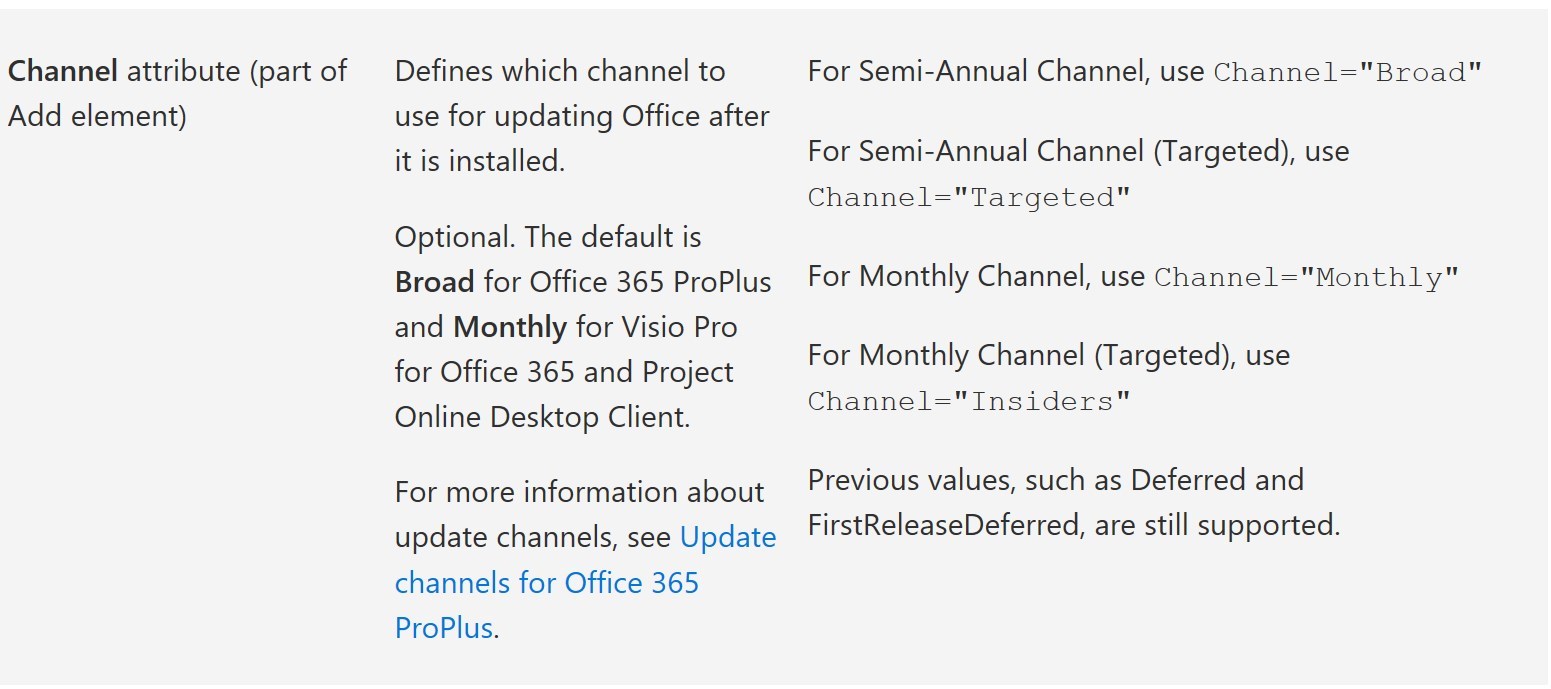Click the bold Channel attribute heading
This screenshot has width=1551, height=689.
point(63,71)
